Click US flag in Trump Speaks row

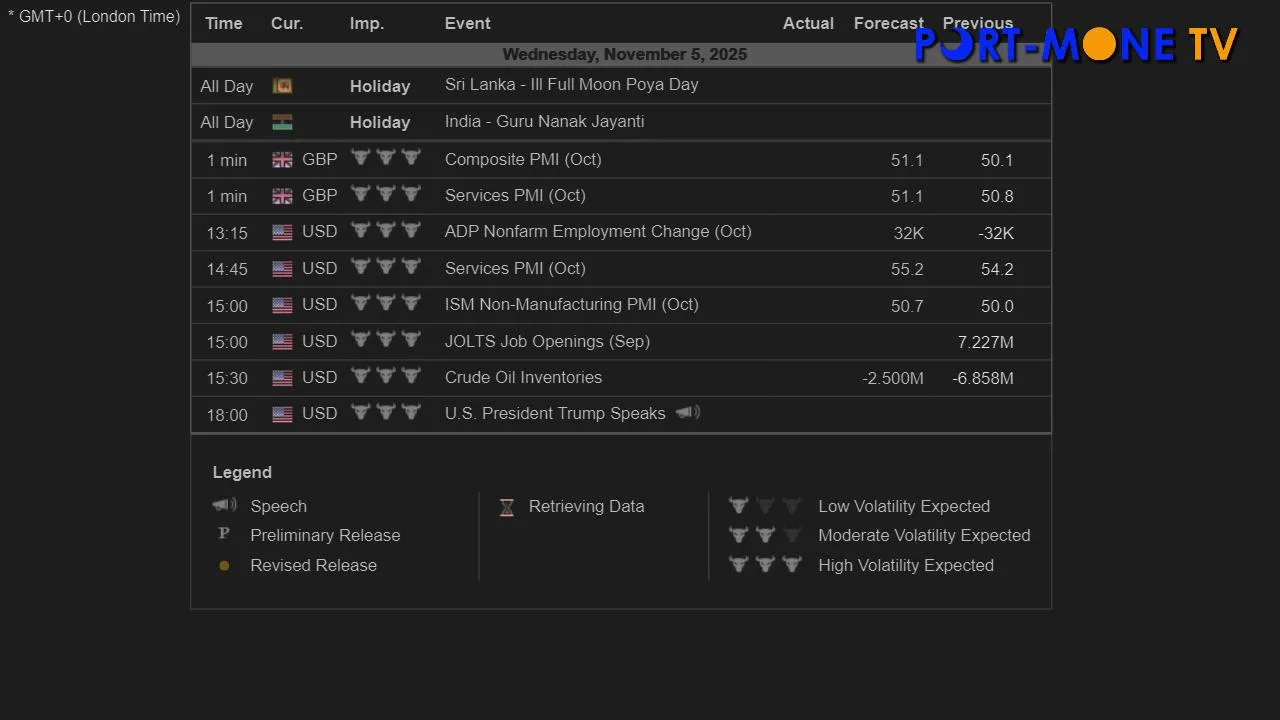pyautogui.click(x=283, y=414)
